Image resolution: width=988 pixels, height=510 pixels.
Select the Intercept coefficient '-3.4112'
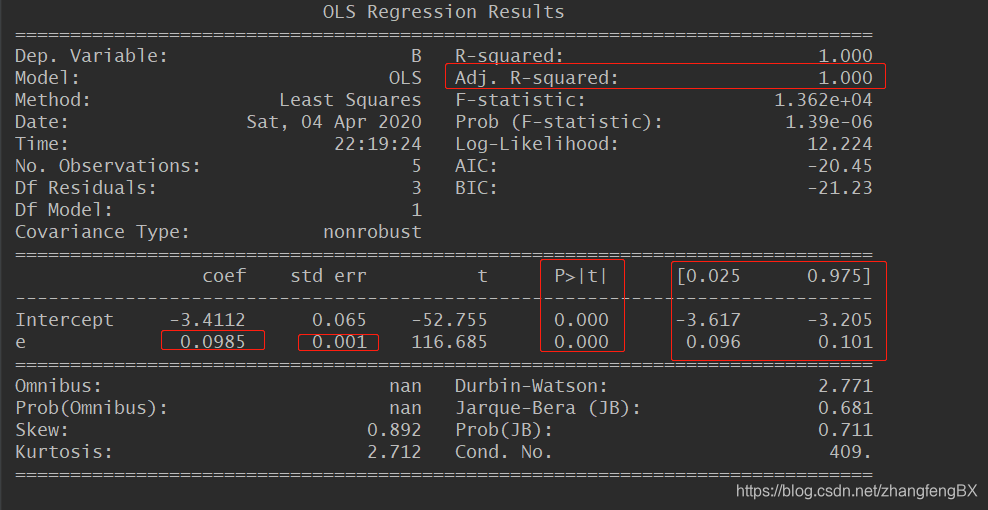pos(207,320)
